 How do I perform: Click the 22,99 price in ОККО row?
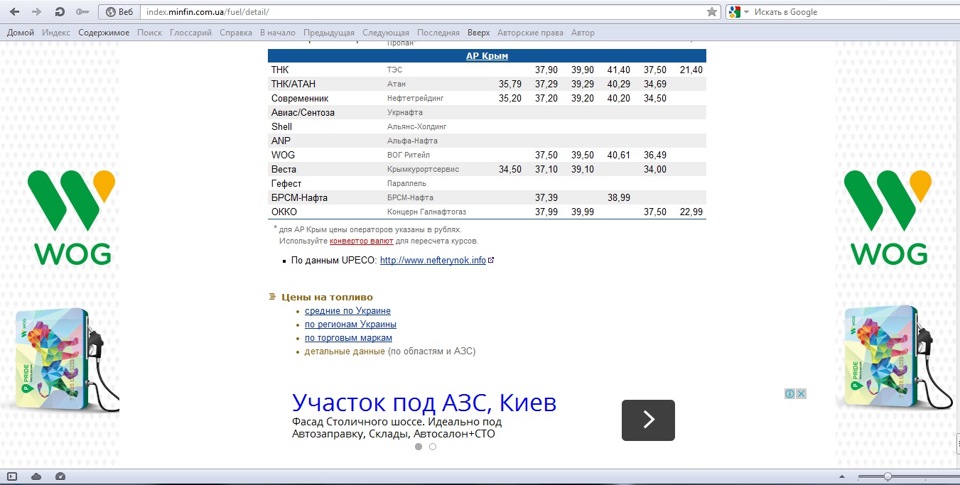coord(691,212)
